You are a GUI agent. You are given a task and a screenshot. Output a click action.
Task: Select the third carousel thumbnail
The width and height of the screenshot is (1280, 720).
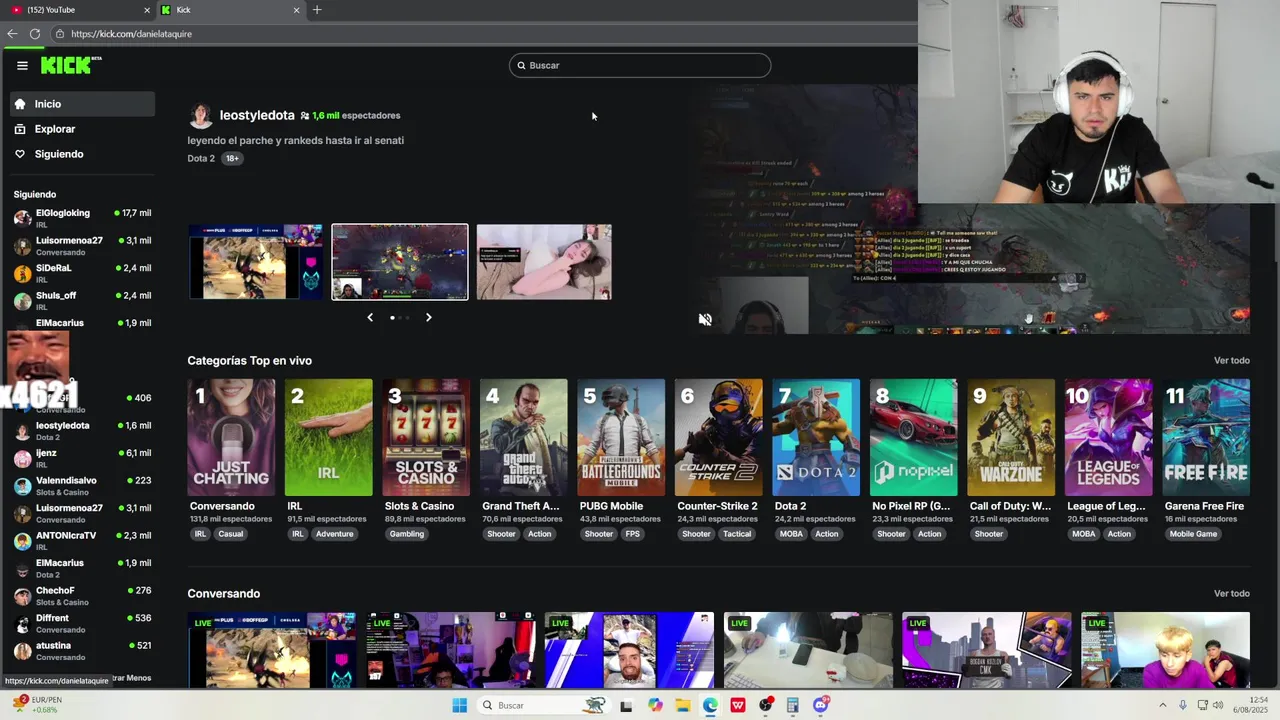click(544, 262)
